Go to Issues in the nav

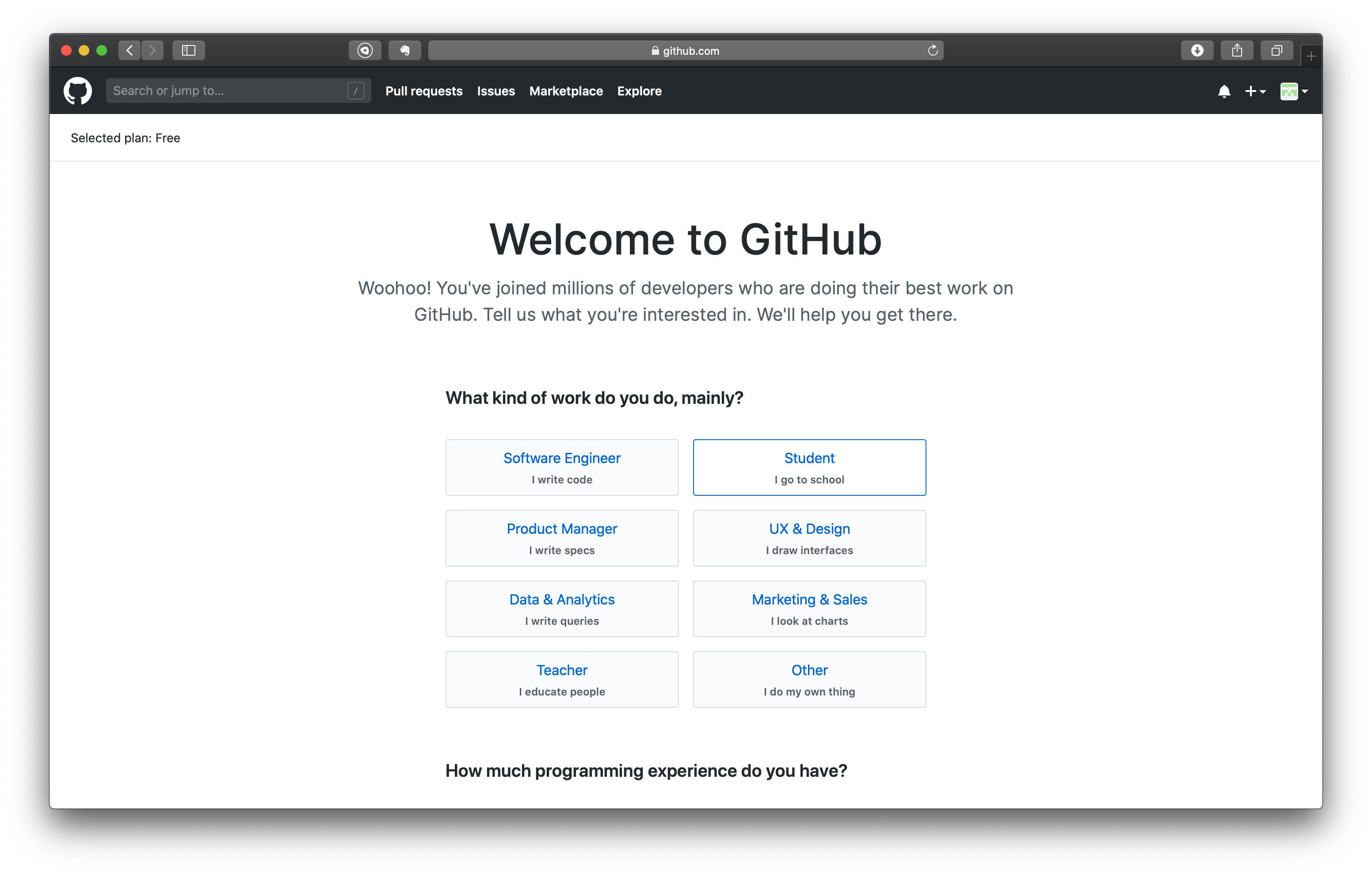(495, 91)
